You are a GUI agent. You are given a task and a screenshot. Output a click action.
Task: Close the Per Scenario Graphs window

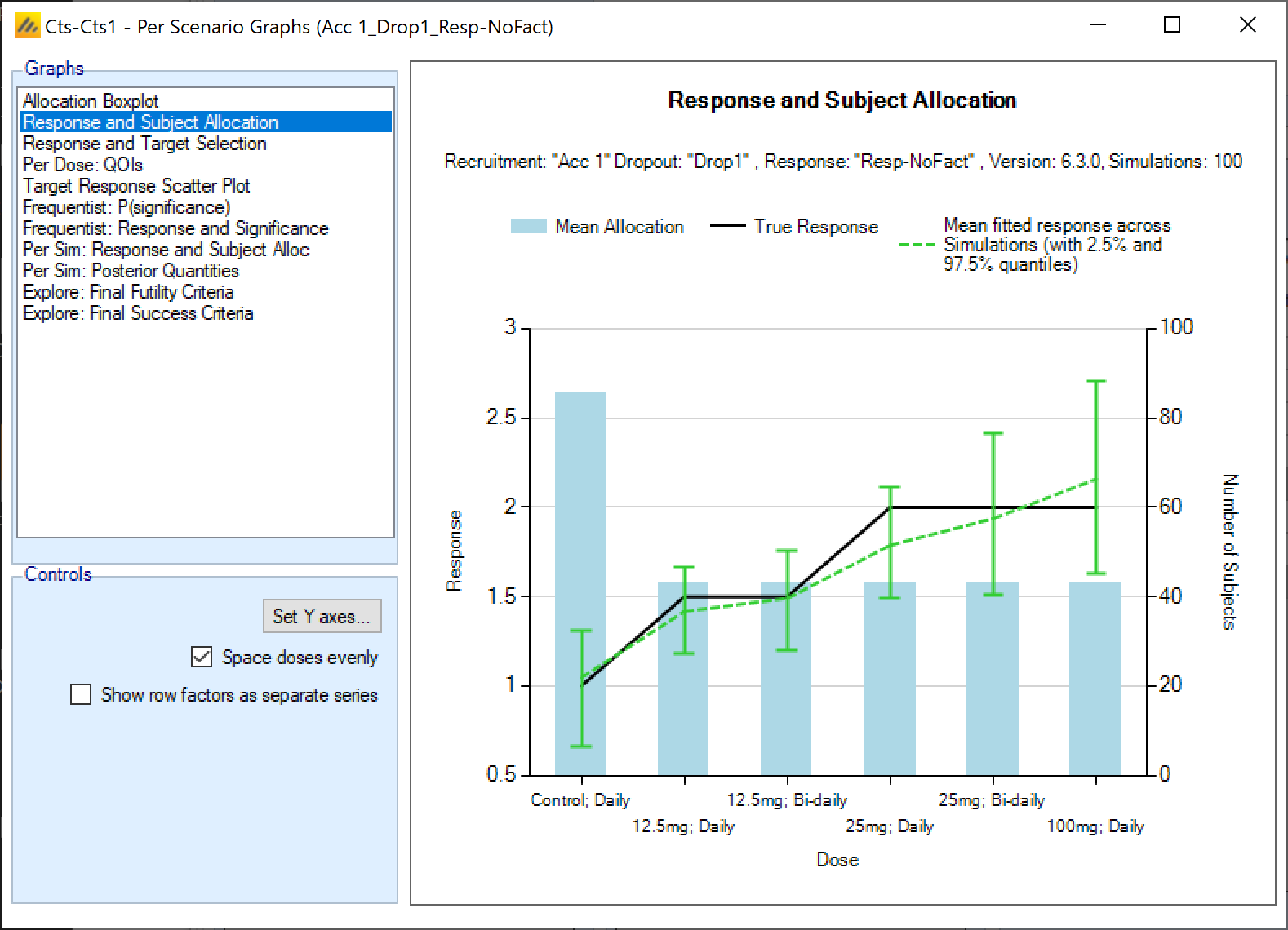[1247, 25]
